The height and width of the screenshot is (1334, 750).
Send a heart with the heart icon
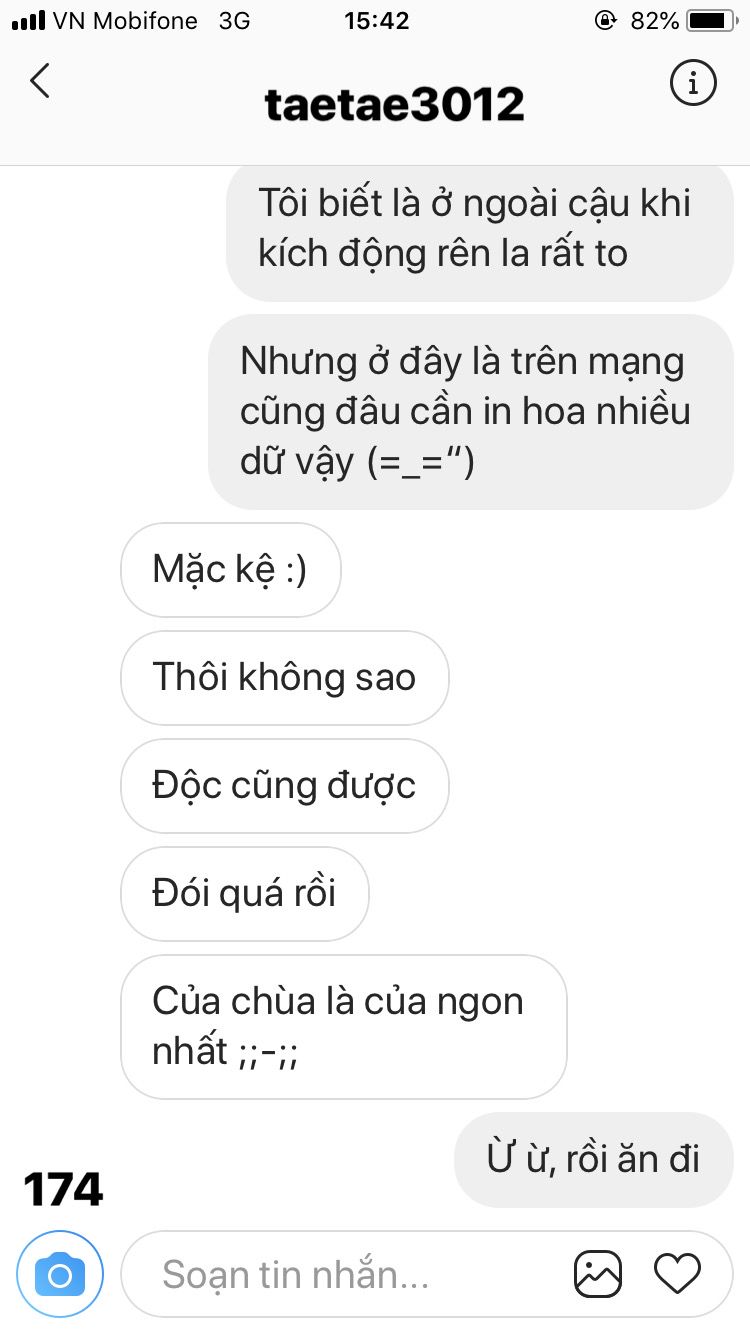click(x=677, y=1274)
